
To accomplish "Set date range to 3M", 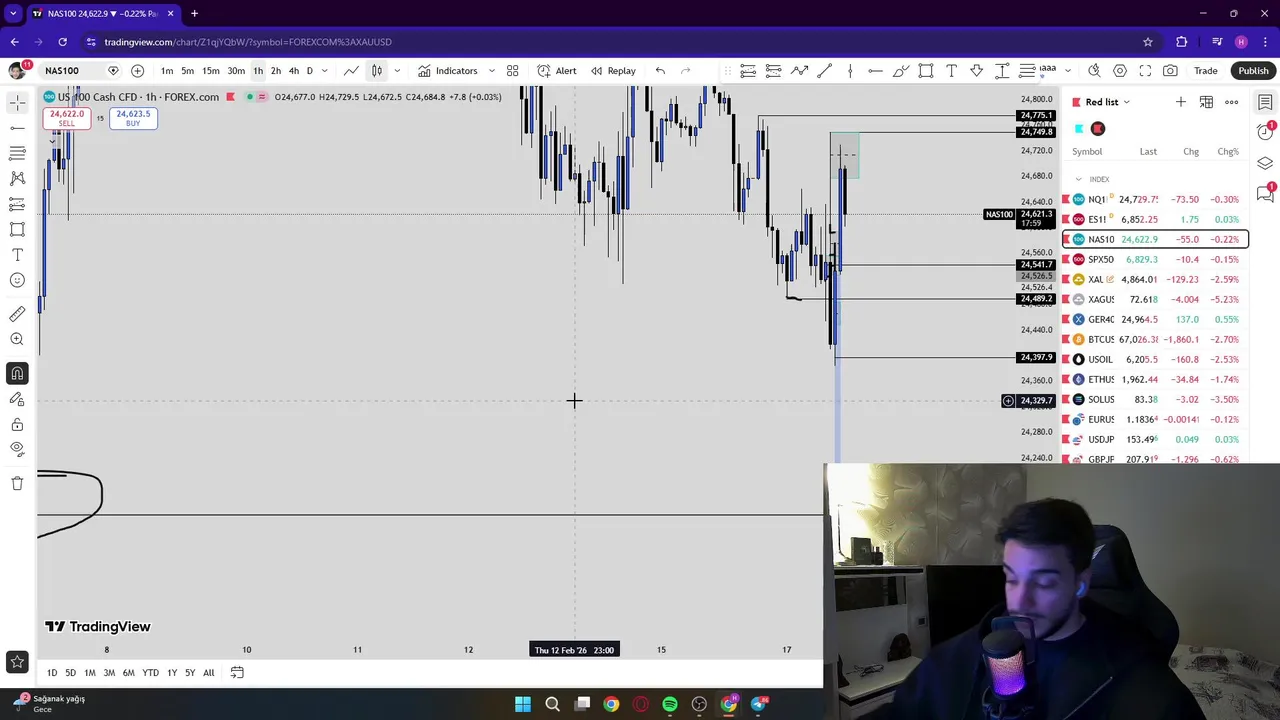I will pos(109,673).
